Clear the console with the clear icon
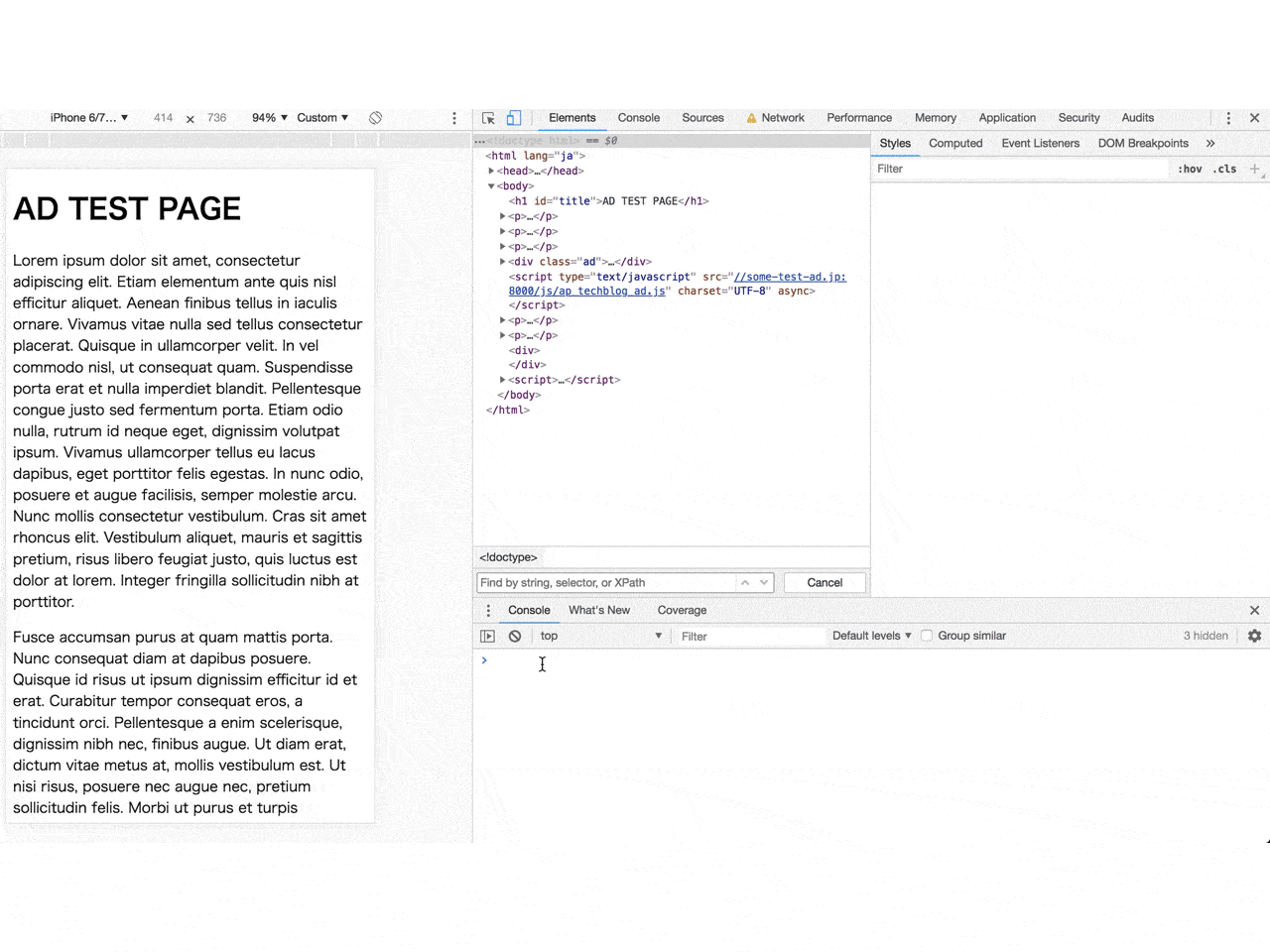 (515, 637)
